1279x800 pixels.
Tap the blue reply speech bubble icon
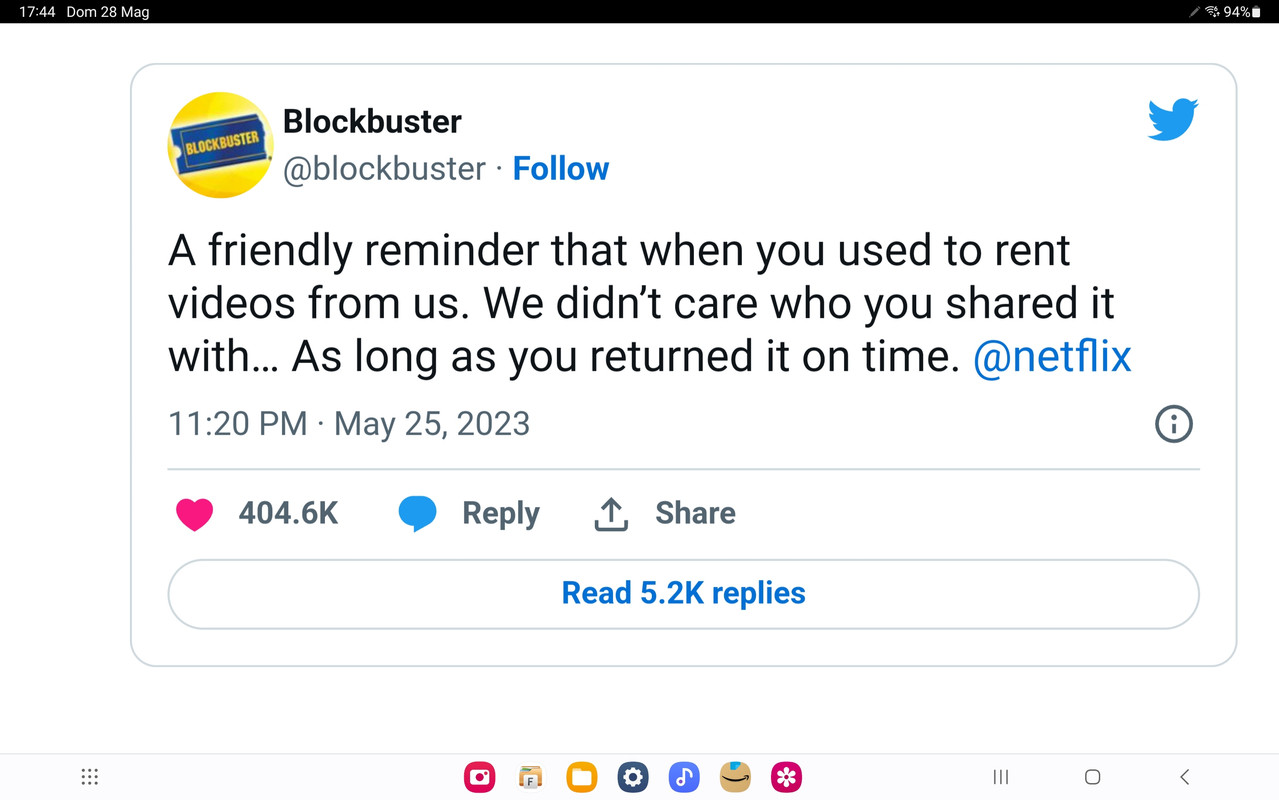click(417, 514)
